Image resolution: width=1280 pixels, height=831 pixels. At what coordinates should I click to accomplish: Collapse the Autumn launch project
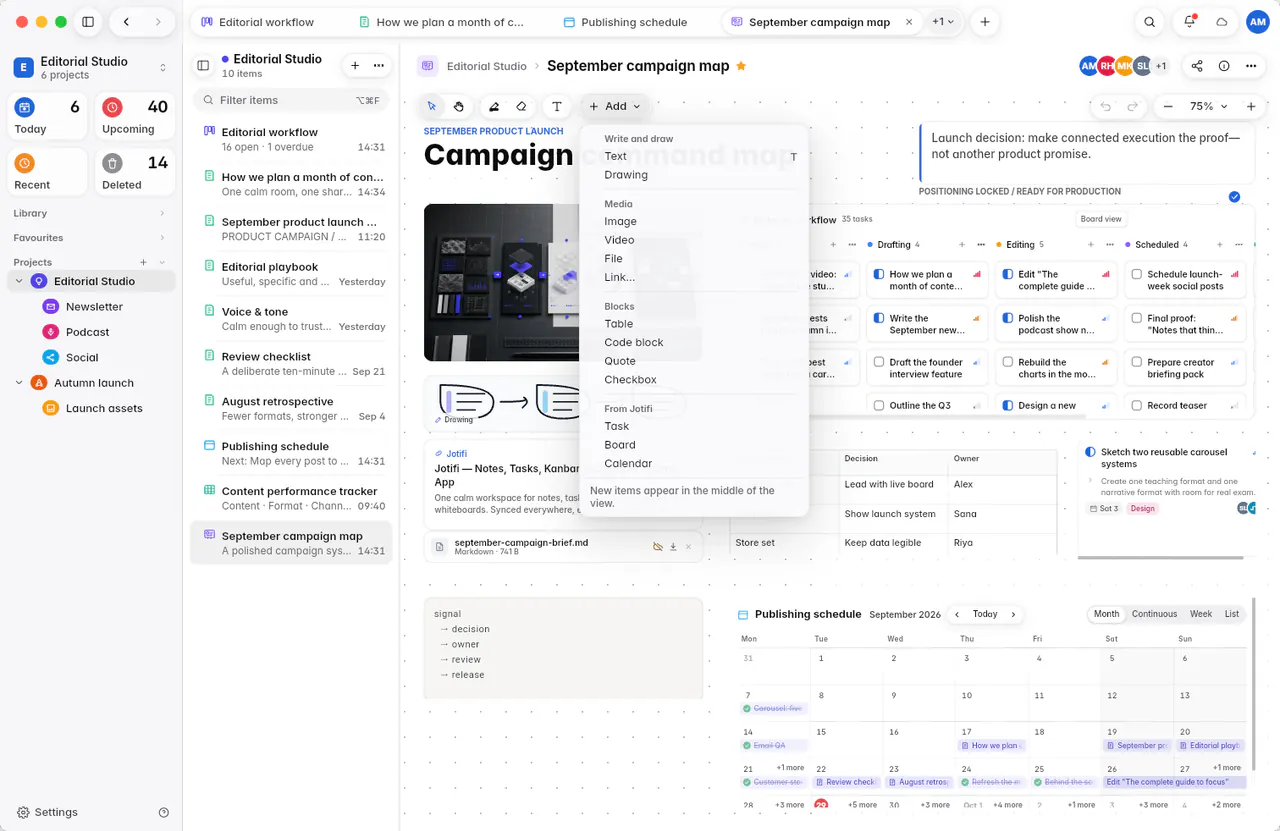[x=19, y=383]
